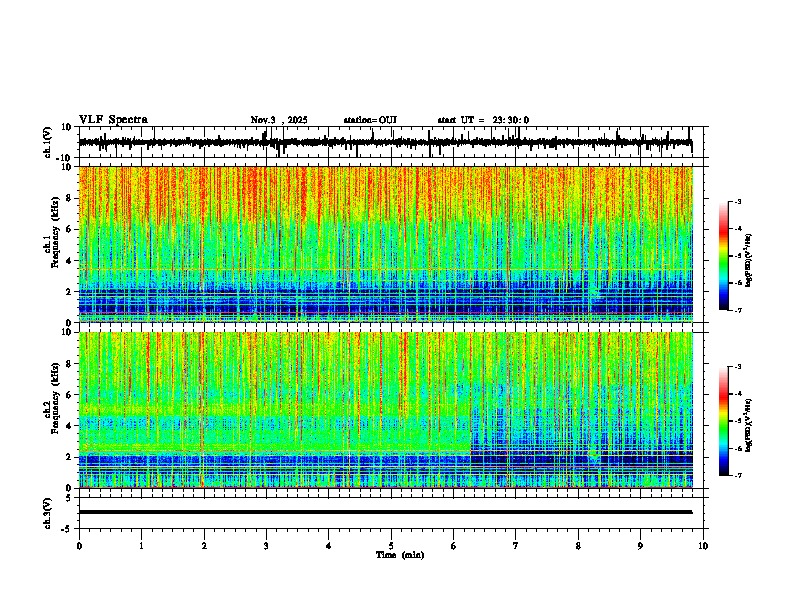792x612 pixels.
Task: Click the "9" minute tick label on the time axis
Action: [640, 546]
